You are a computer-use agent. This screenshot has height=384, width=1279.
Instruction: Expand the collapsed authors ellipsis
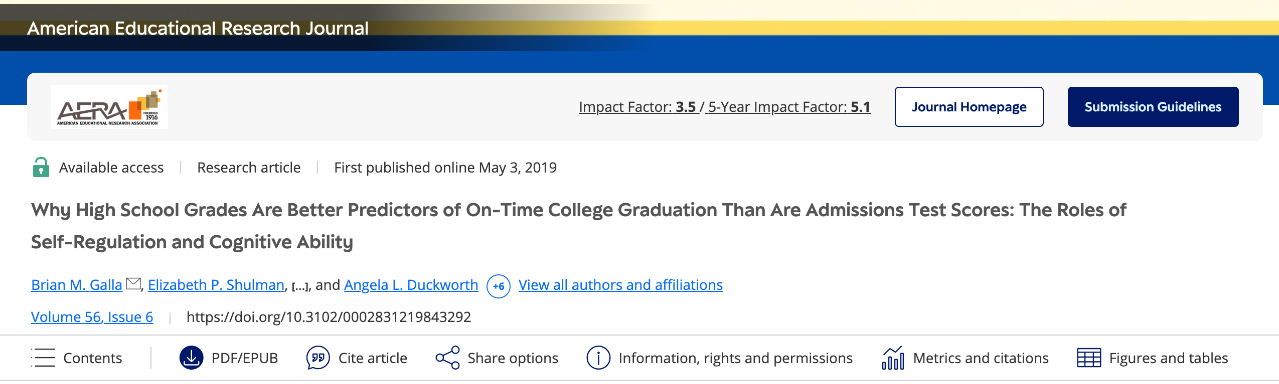point(299,286)
